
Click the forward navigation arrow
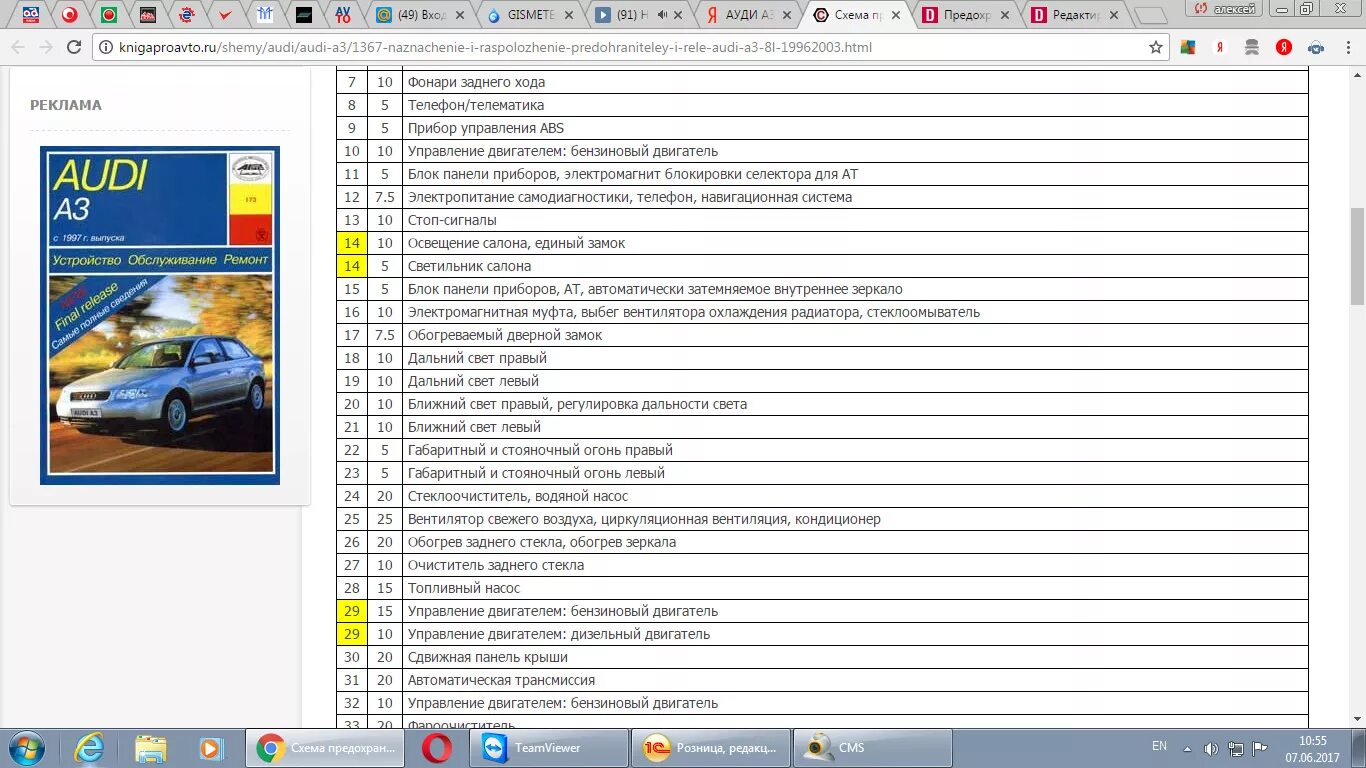(46, 47)
